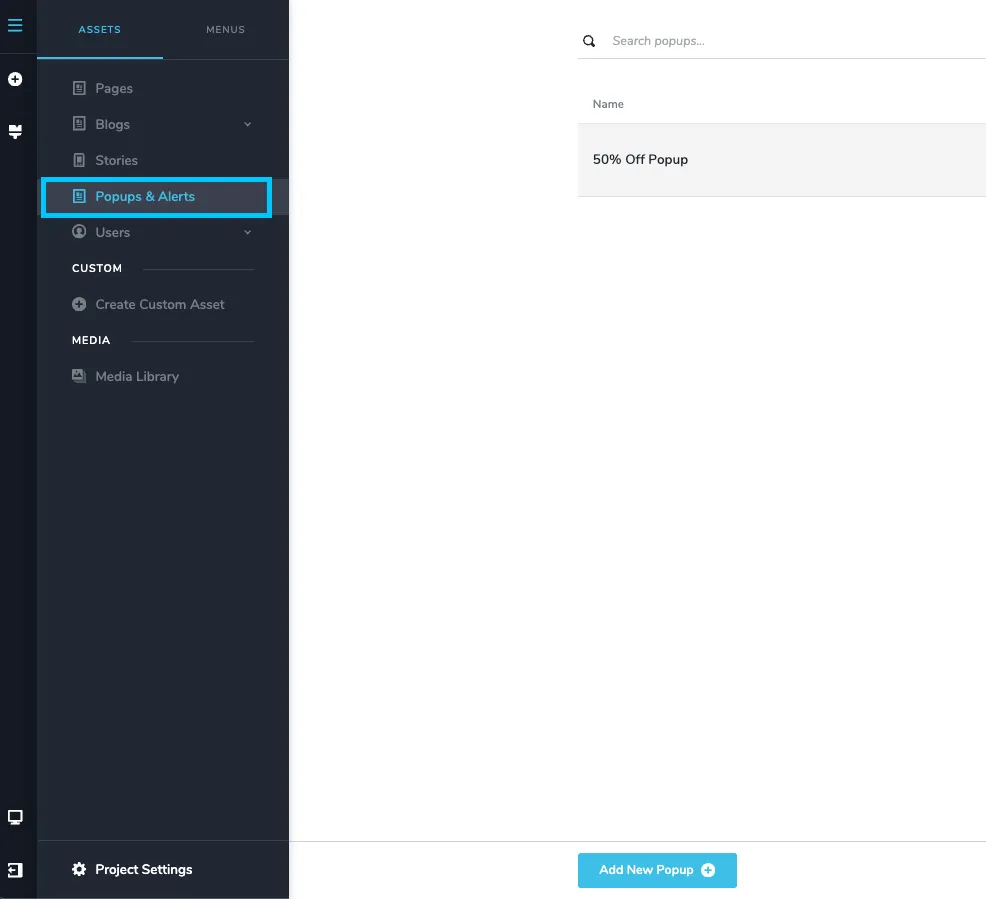Click the Pages document icon
This screenshot has height=899, width=986.
tap(79, 88)
